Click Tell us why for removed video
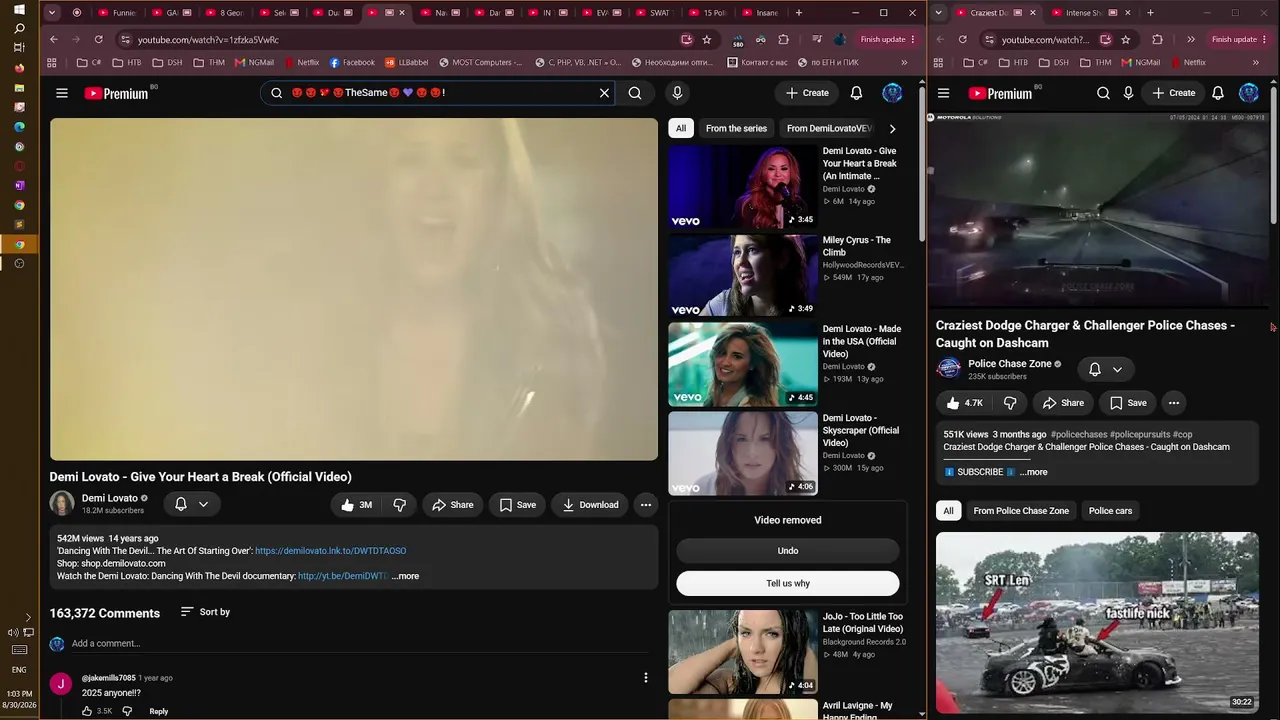 [x=788, y=583]
